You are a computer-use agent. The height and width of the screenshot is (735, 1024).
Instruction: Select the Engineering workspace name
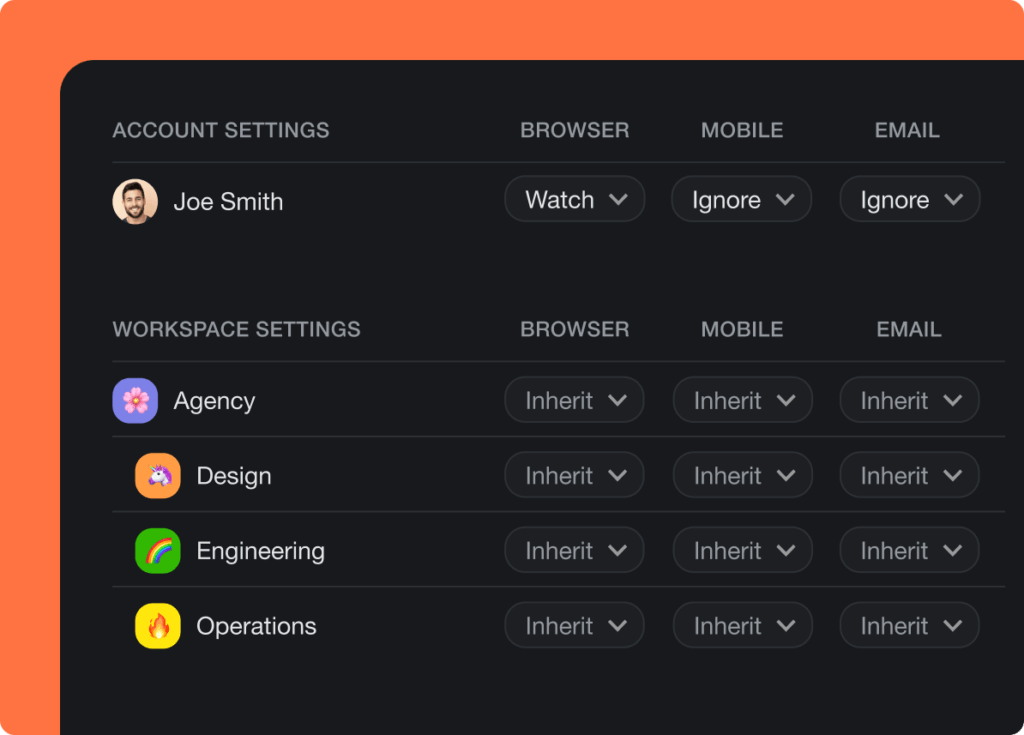pyautogui.click(x=260, y=550)
